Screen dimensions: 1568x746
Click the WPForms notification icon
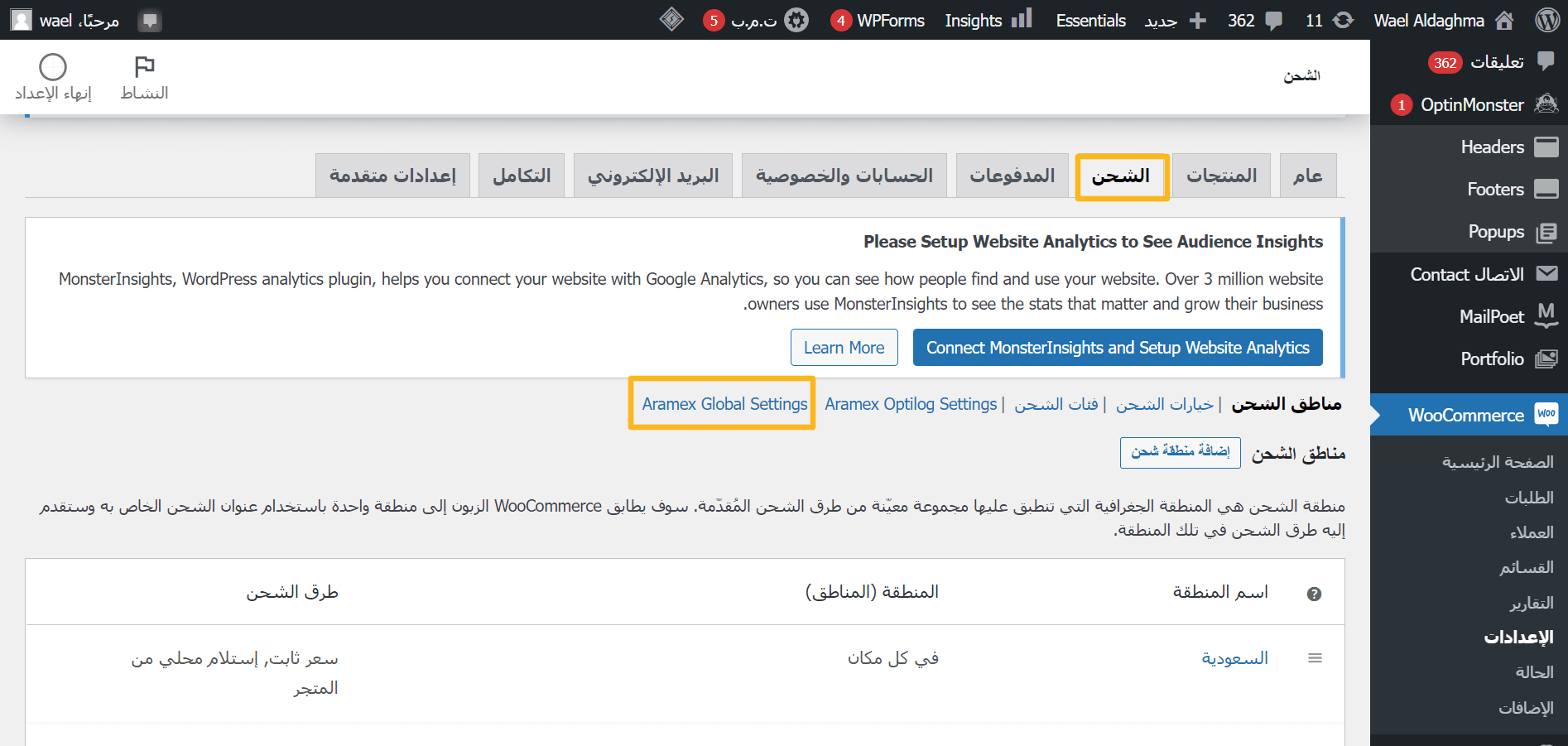point(839,19)
